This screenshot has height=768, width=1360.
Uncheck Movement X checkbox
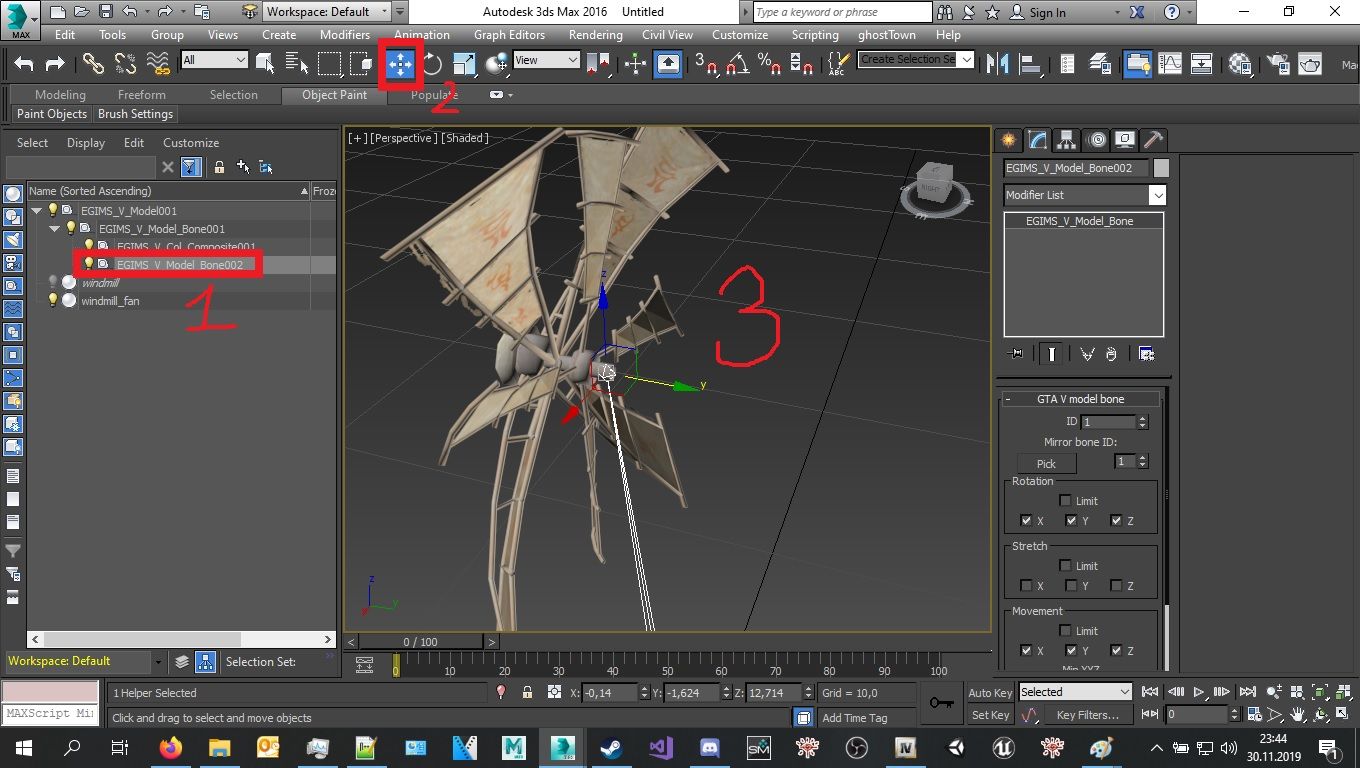point(1026,650)
